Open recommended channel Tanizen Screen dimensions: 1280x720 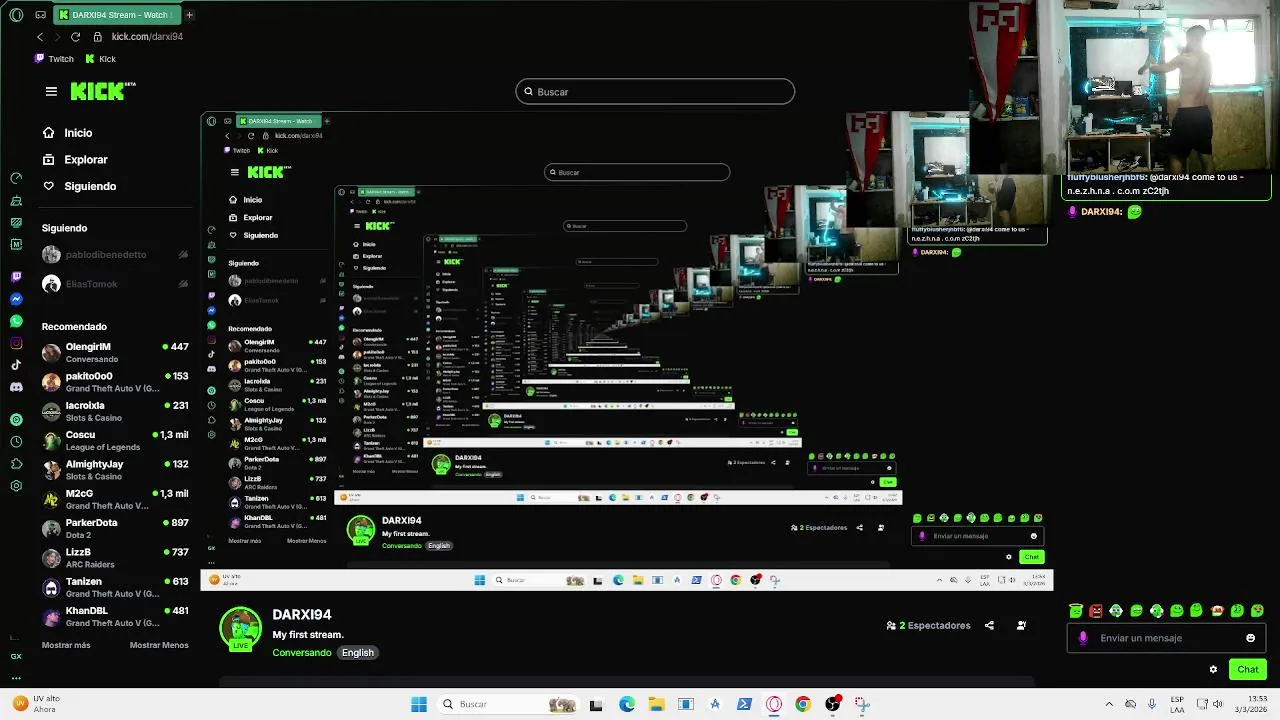(115, 587)
